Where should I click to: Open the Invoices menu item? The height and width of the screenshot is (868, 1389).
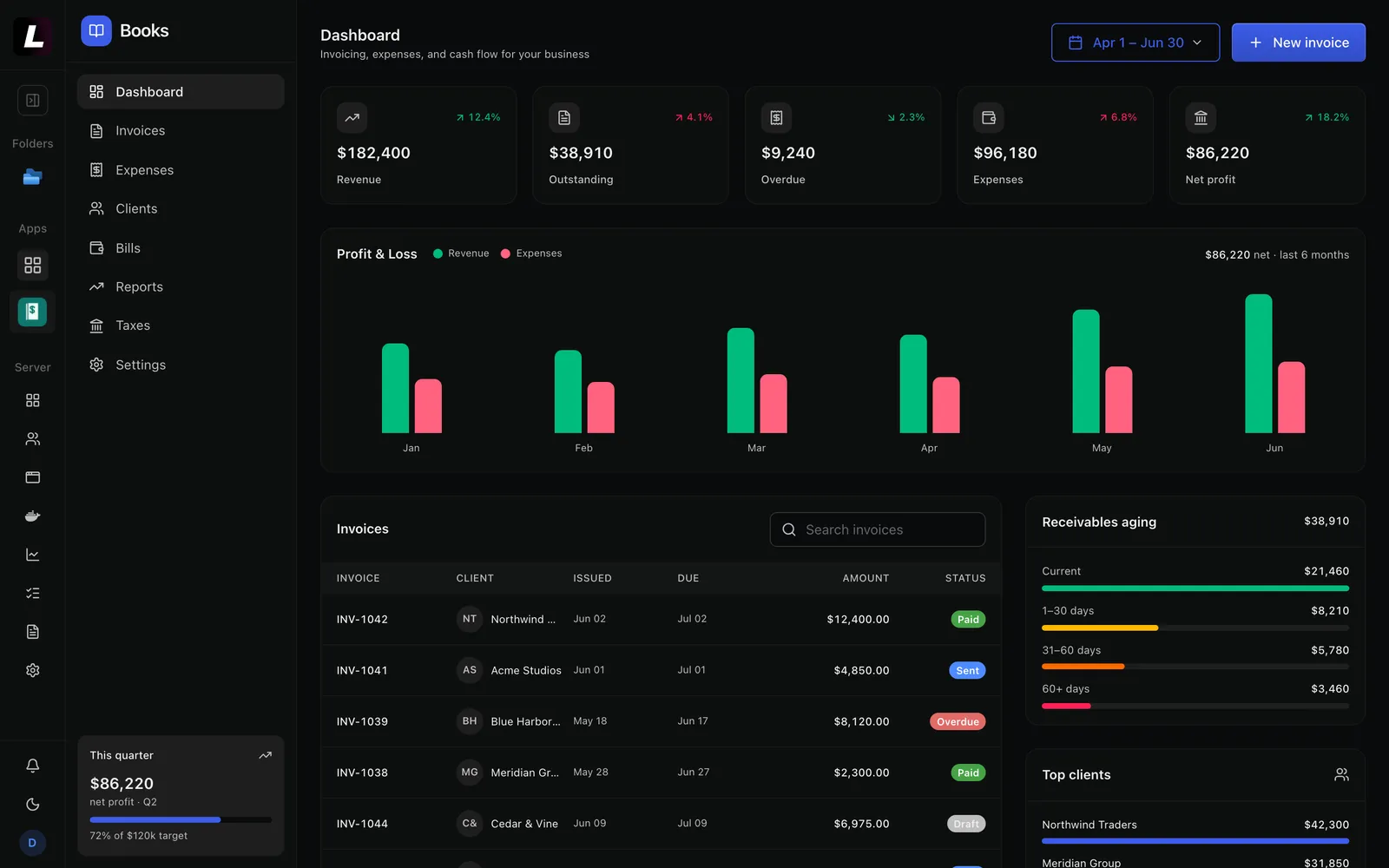click(181, 130)
